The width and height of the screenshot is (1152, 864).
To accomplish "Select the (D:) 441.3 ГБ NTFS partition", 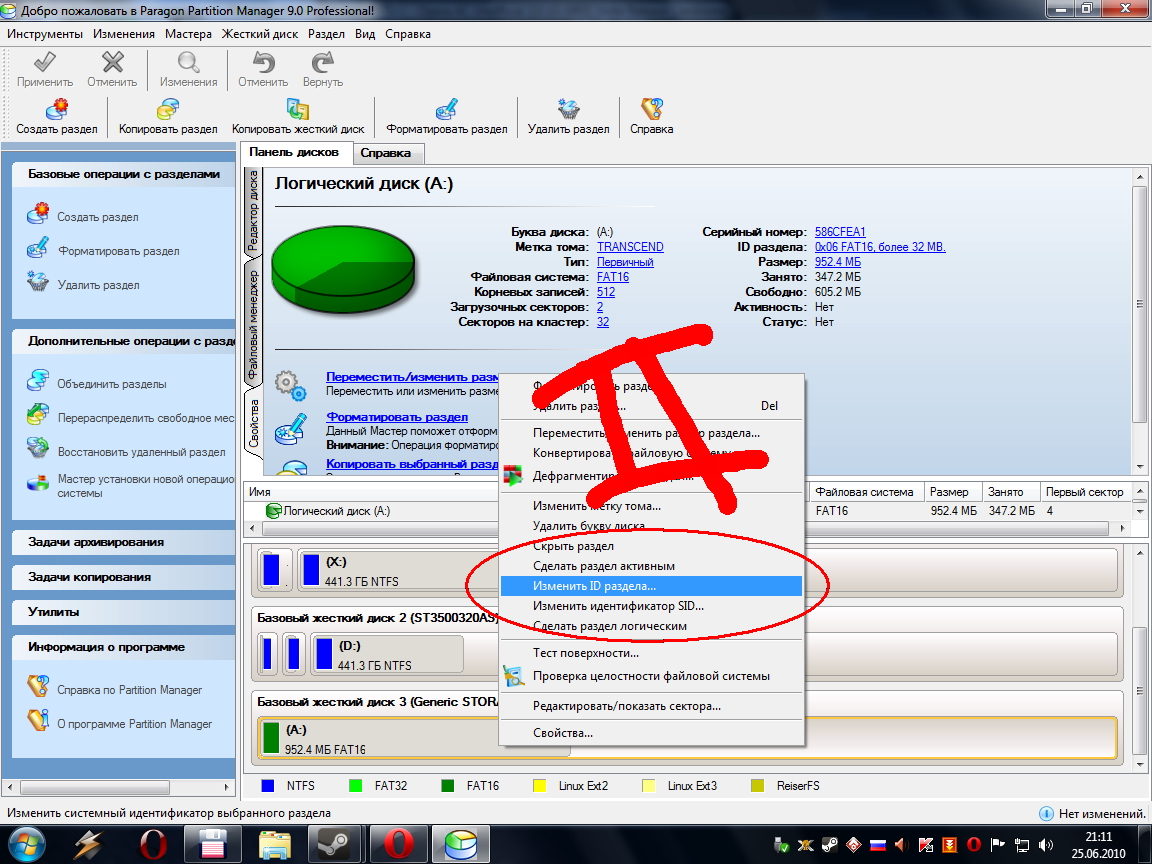I will [388, 654].
